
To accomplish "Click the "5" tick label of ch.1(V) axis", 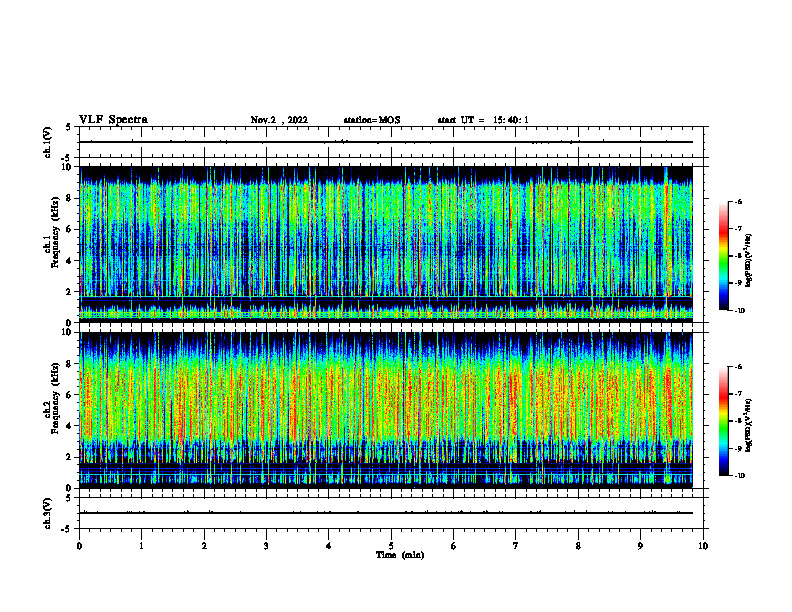I will pyautogui.click(x=69, y=128).
